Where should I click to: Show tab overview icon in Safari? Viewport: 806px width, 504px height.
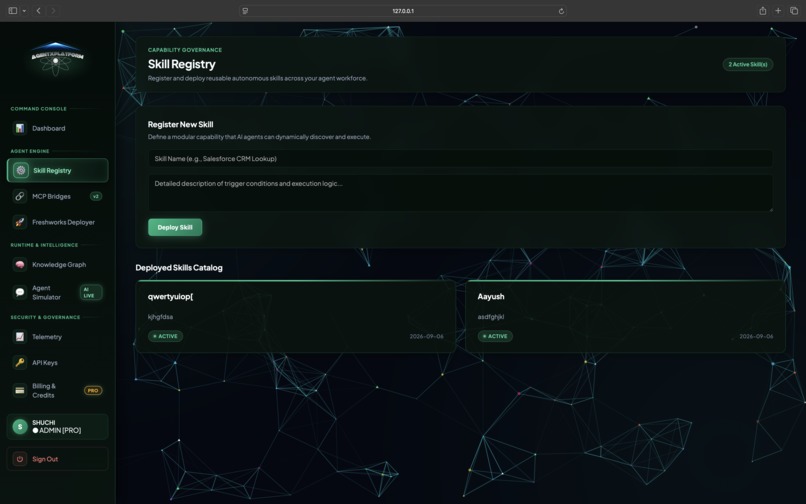[x=794, y=10]
